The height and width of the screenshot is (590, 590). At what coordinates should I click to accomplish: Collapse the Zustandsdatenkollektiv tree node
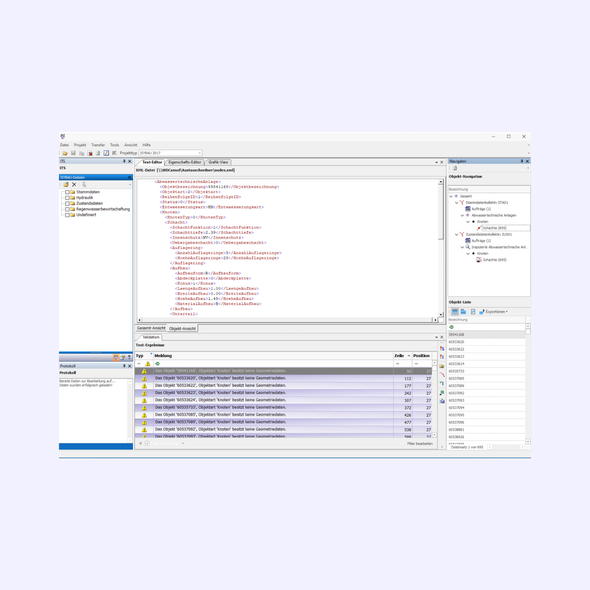coord(456,234)
